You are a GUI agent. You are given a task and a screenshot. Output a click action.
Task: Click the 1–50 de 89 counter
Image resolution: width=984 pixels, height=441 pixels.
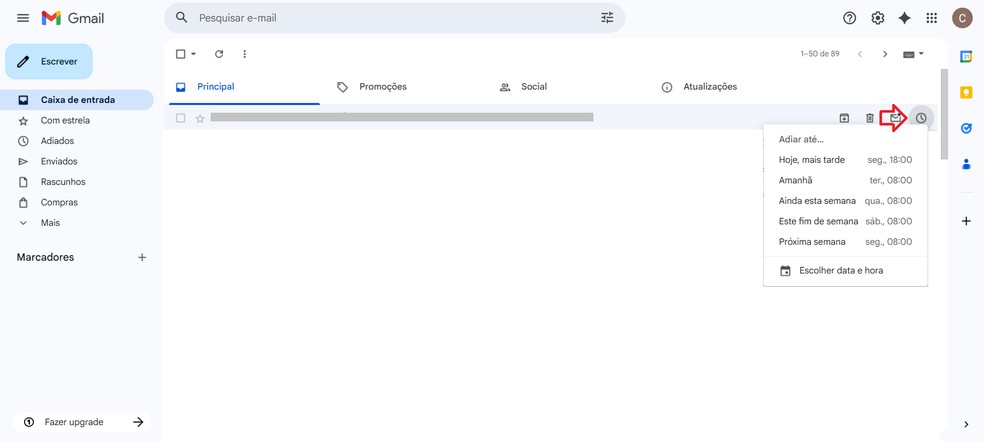[x=820, y=54]
